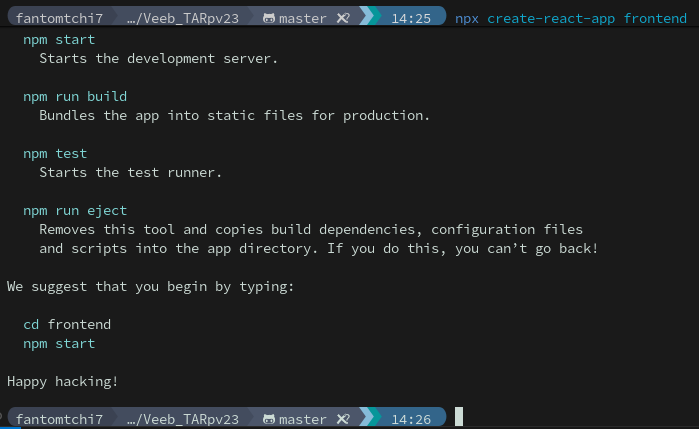
Task: Click the GitHub cat icon in the 14:25 prompt
Action: click(269, 19)
